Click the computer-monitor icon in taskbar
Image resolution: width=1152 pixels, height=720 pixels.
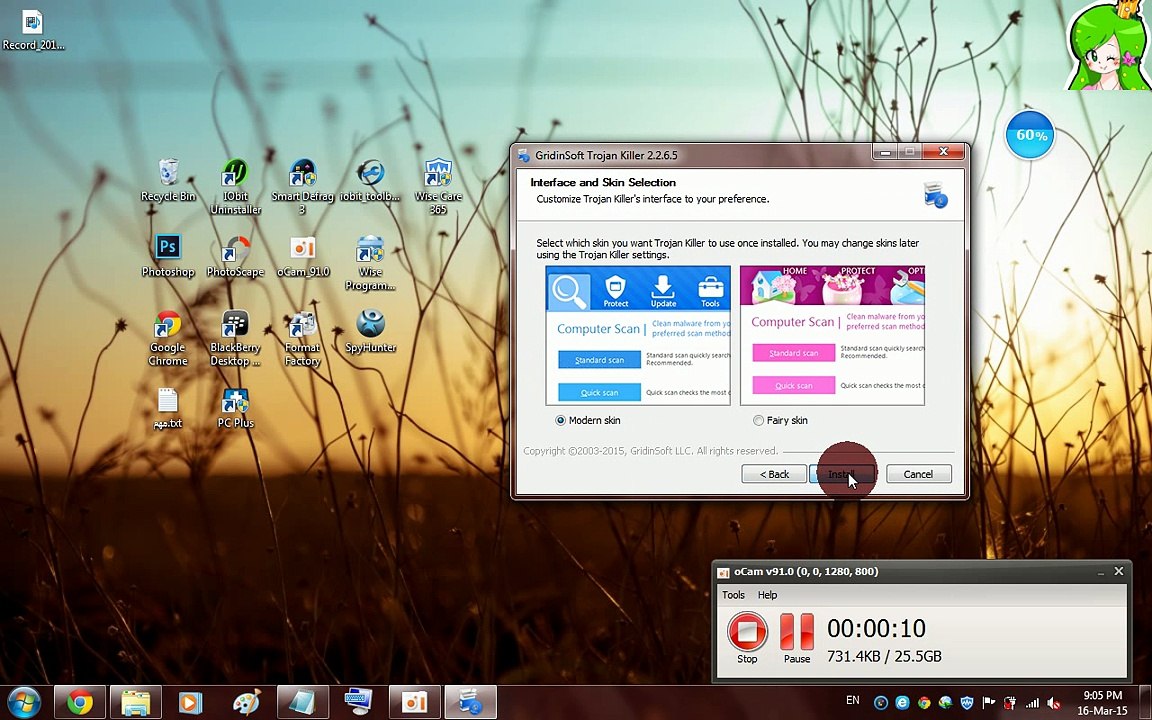[359, 702]
